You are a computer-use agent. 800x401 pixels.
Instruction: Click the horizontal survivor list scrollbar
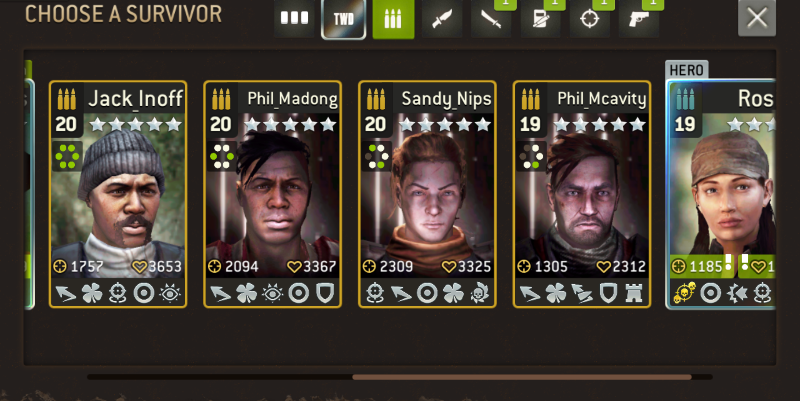400,377
